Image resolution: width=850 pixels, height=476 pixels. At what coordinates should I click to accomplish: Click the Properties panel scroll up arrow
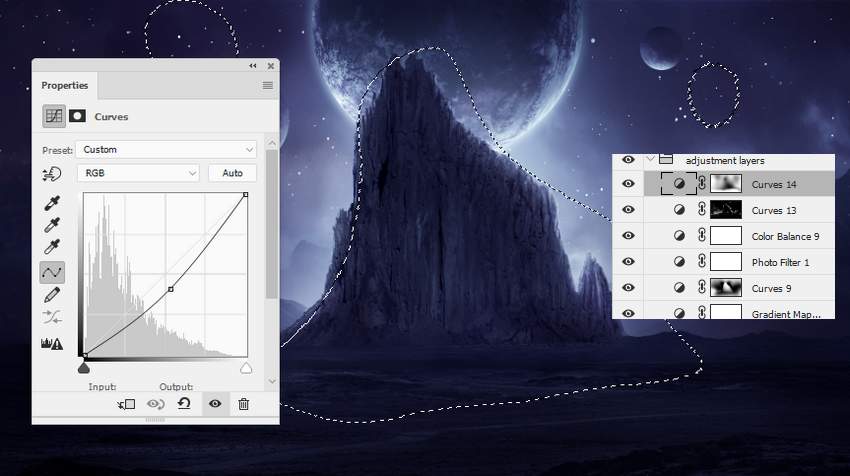272,143
